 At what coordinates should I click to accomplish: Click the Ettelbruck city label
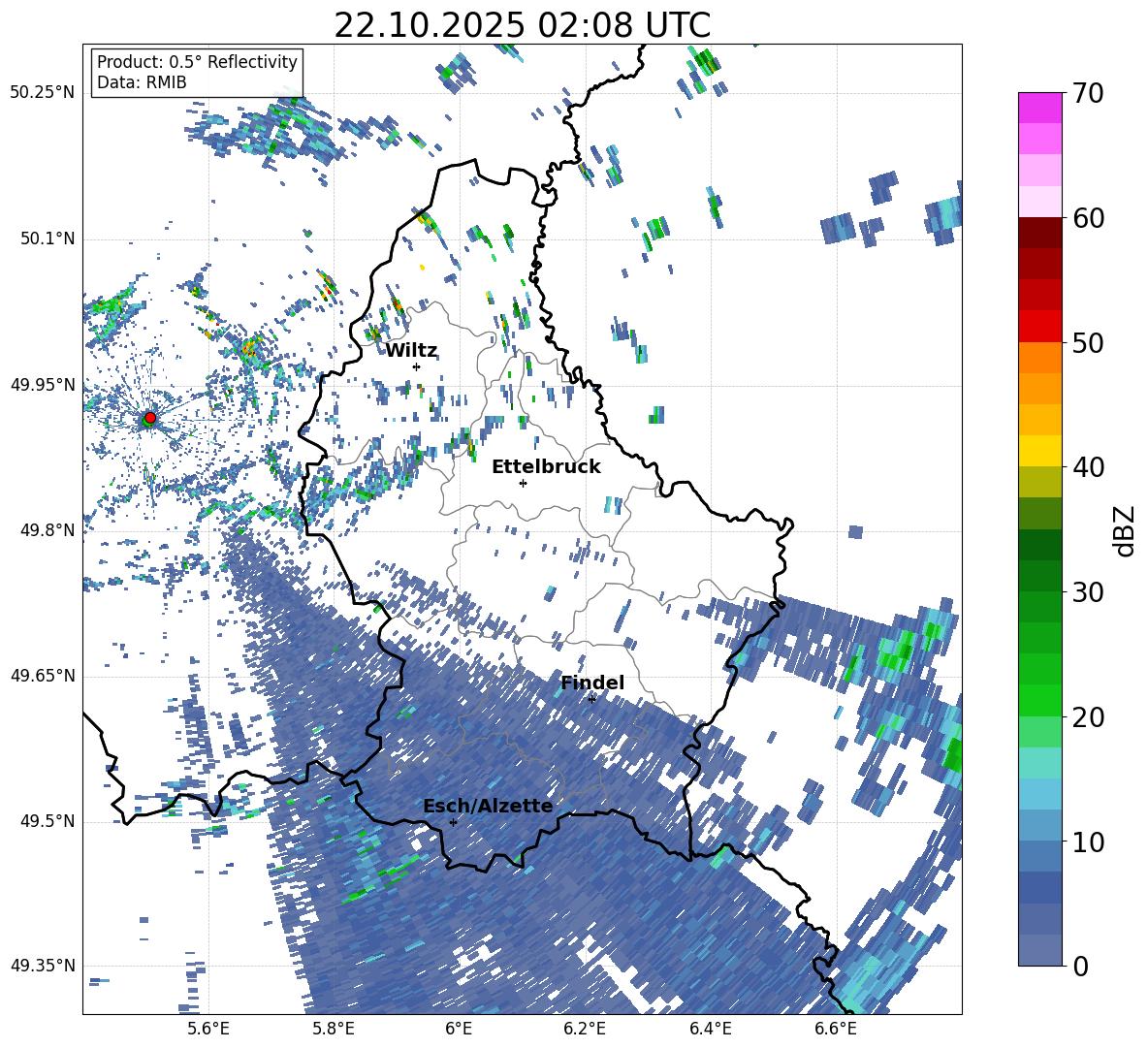[x=546, y=467]
